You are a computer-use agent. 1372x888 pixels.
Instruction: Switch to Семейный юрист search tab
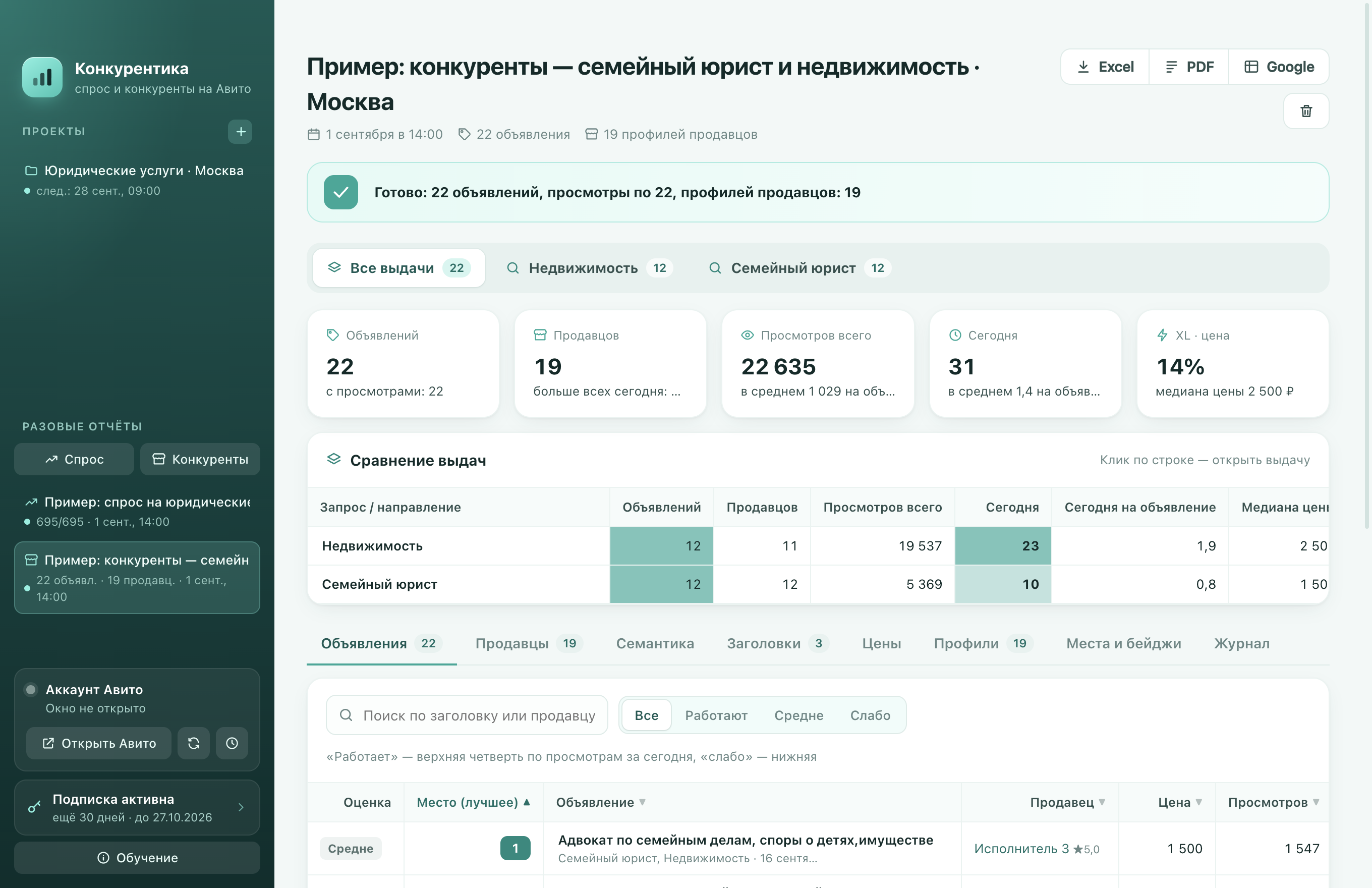click(x=799, y=267)
